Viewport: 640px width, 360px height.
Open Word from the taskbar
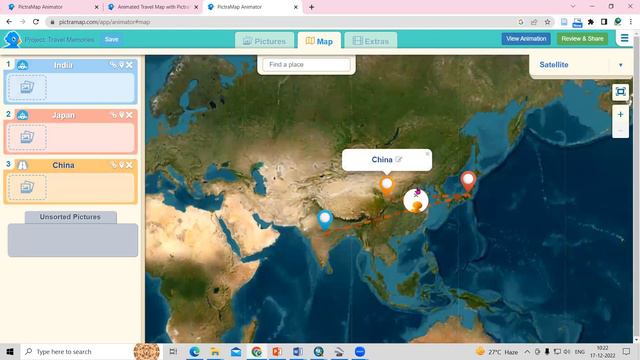point(298,351)
